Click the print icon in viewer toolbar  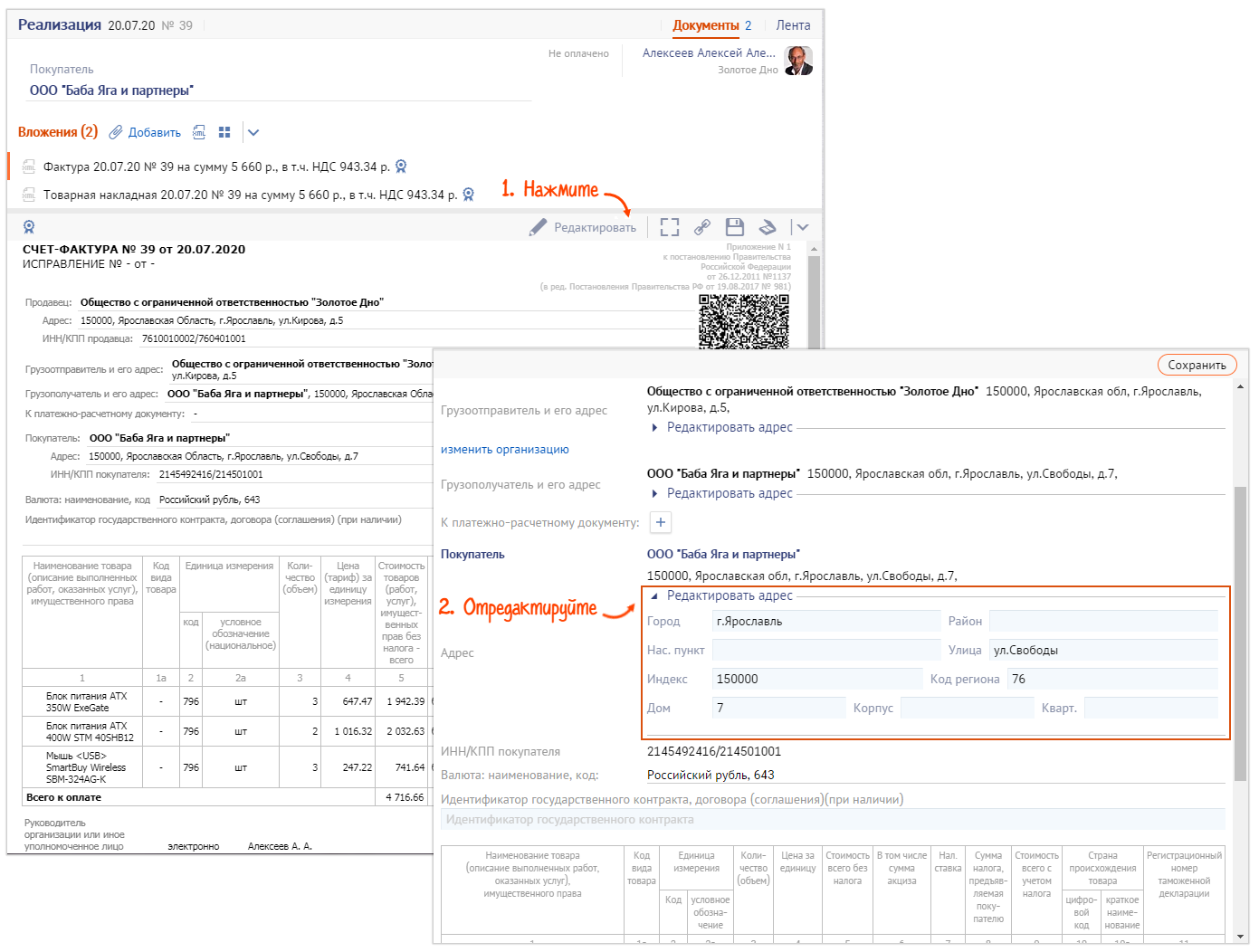768,227
